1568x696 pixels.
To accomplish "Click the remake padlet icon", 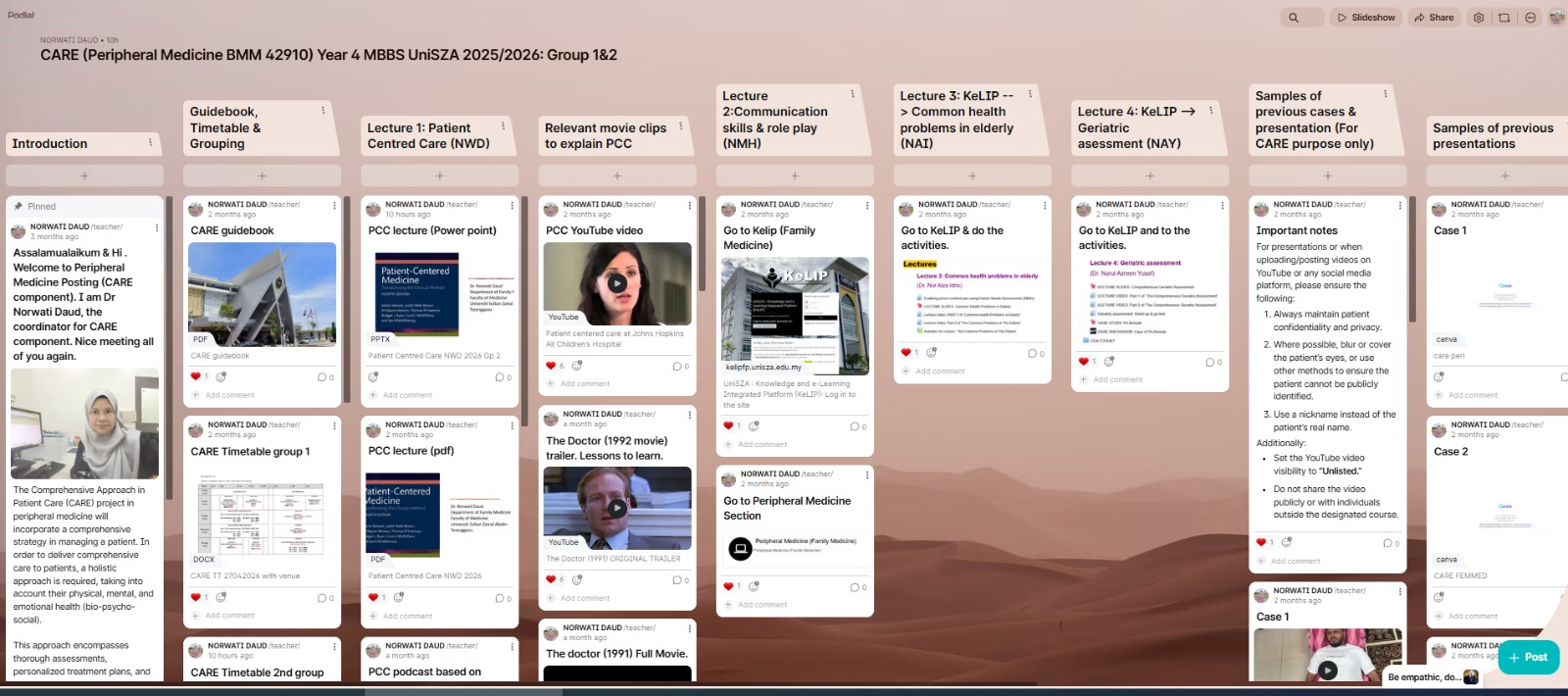I will coord(1504,18).
